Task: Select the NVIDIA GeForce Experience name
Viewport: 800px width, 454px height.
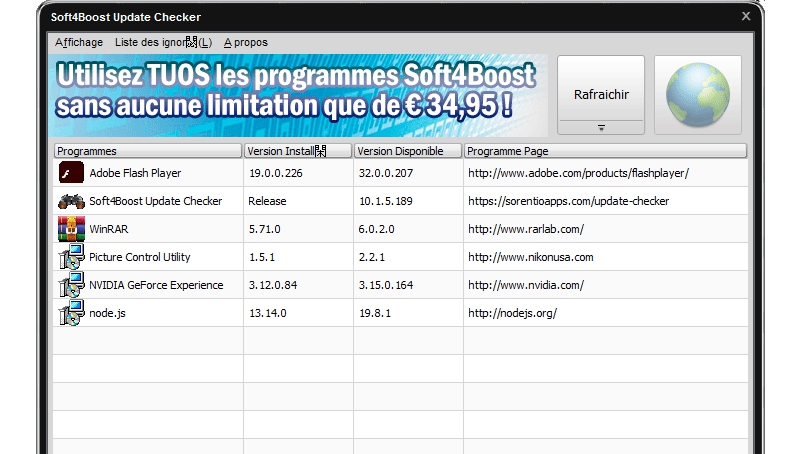Action: tap(156, 285)
